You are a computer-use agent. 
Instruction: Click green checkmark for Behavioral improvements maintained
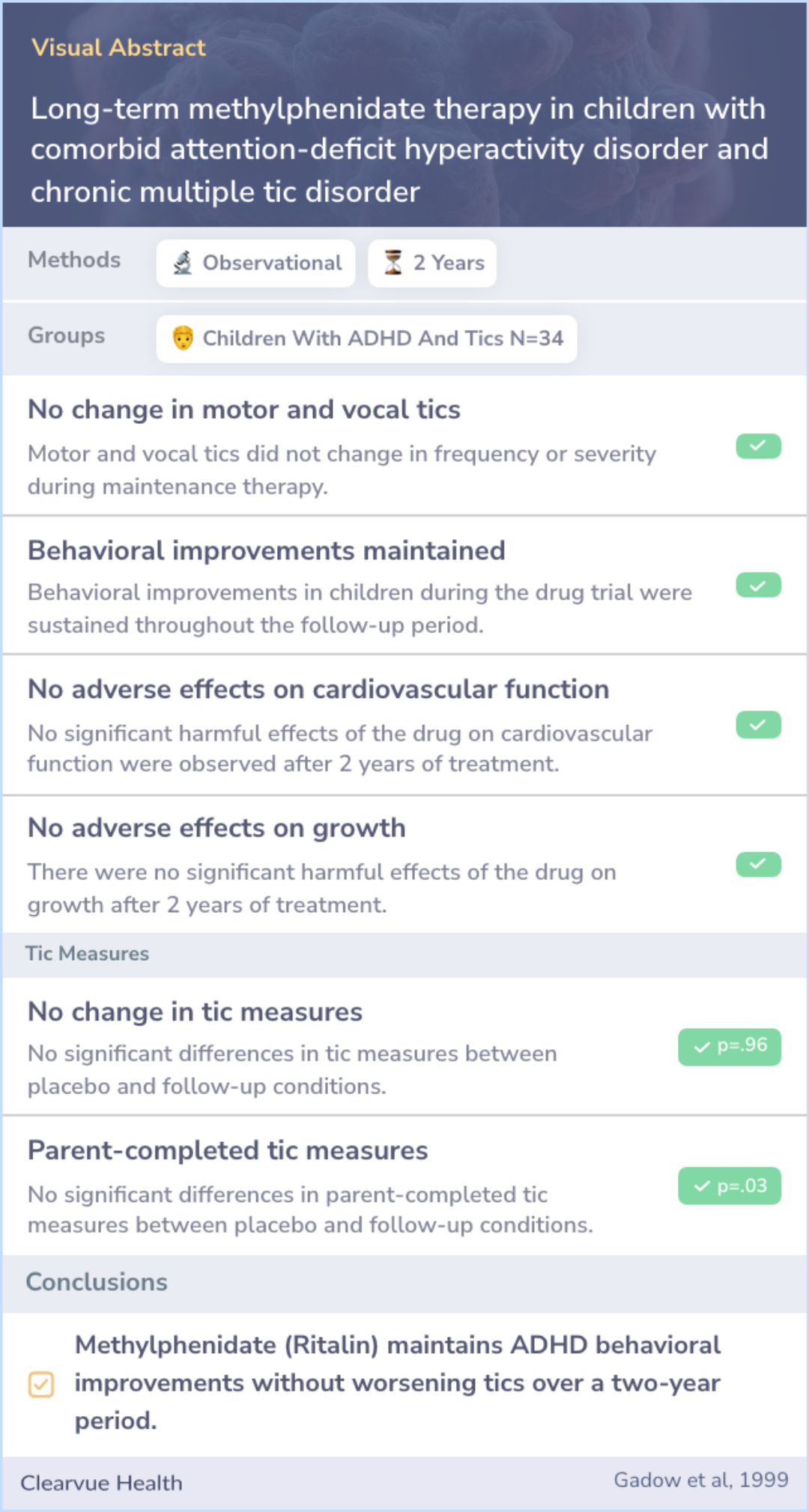click(758, 585)
